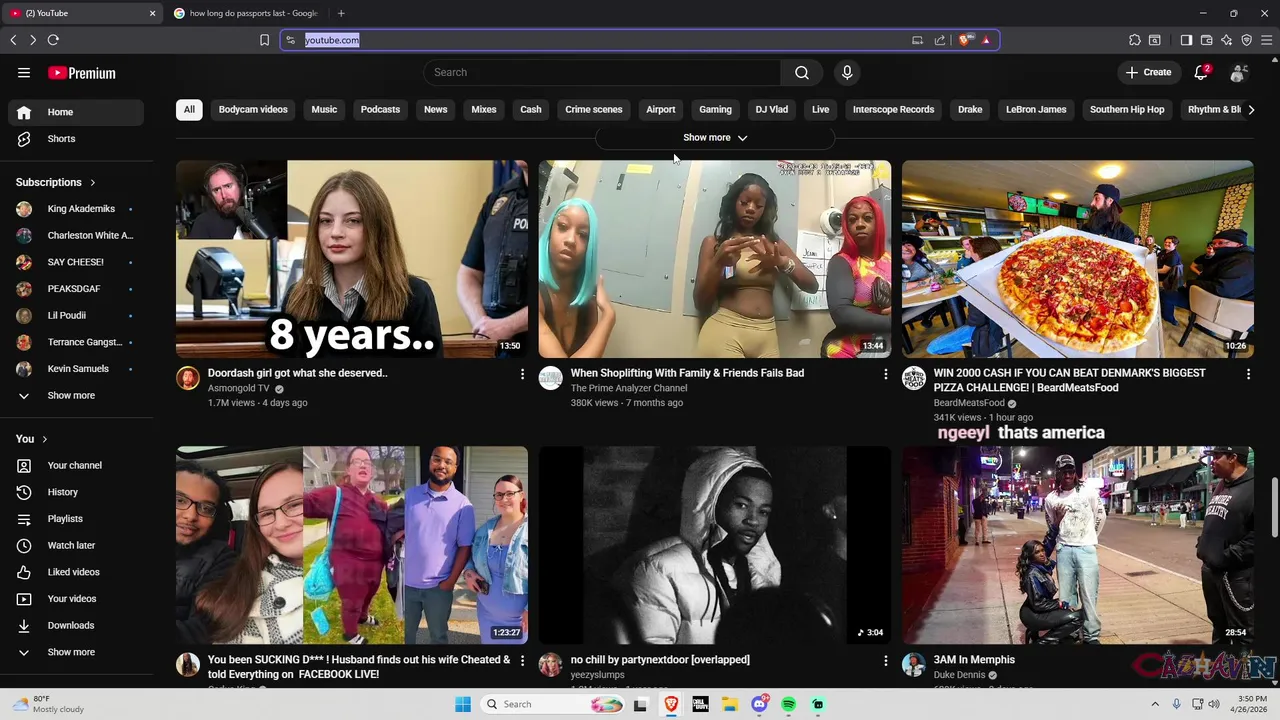The height and width of the screenshot is (720, 1280).
Task: Select the LeBron James chip
Action: [x=1036, y=110]
